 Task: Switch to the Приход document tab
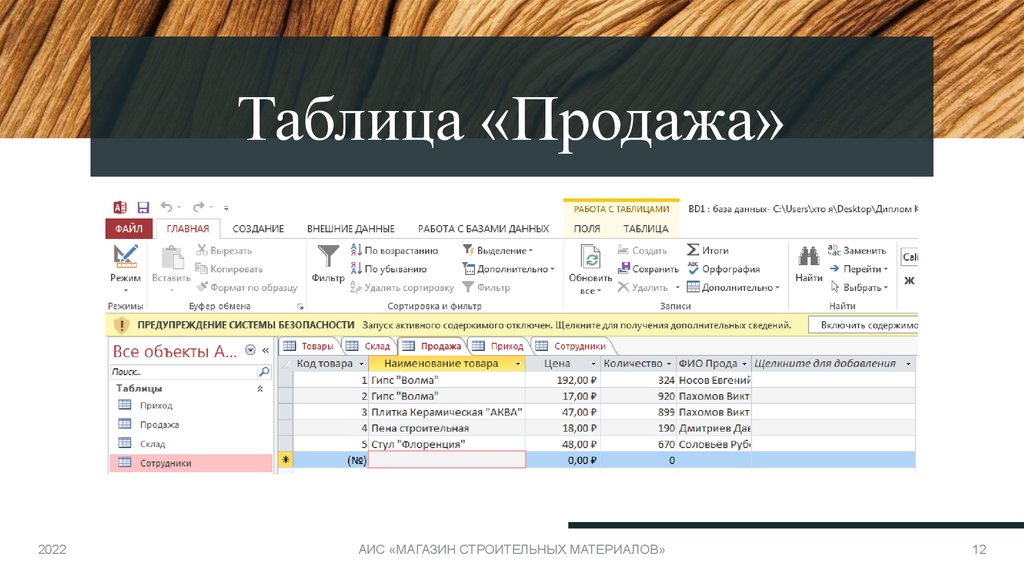coord(498,346)
